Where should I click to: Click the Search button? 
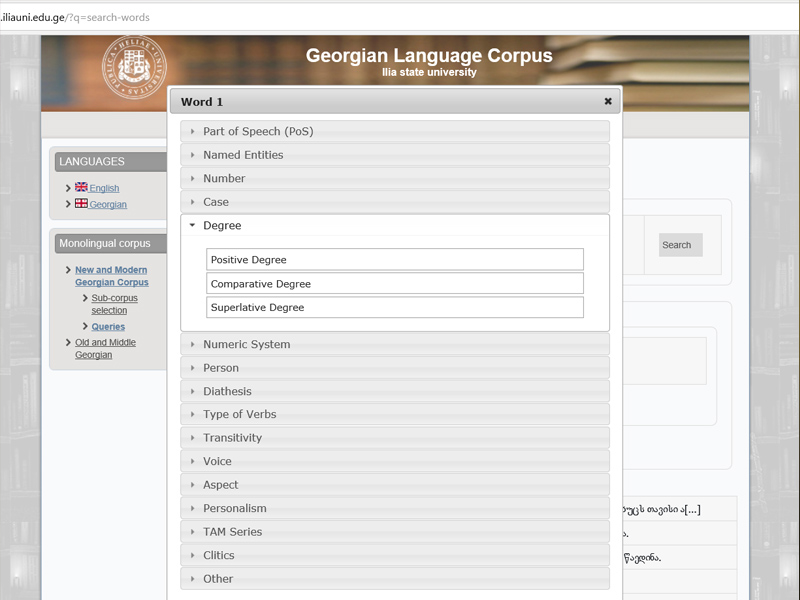(680, 245)
